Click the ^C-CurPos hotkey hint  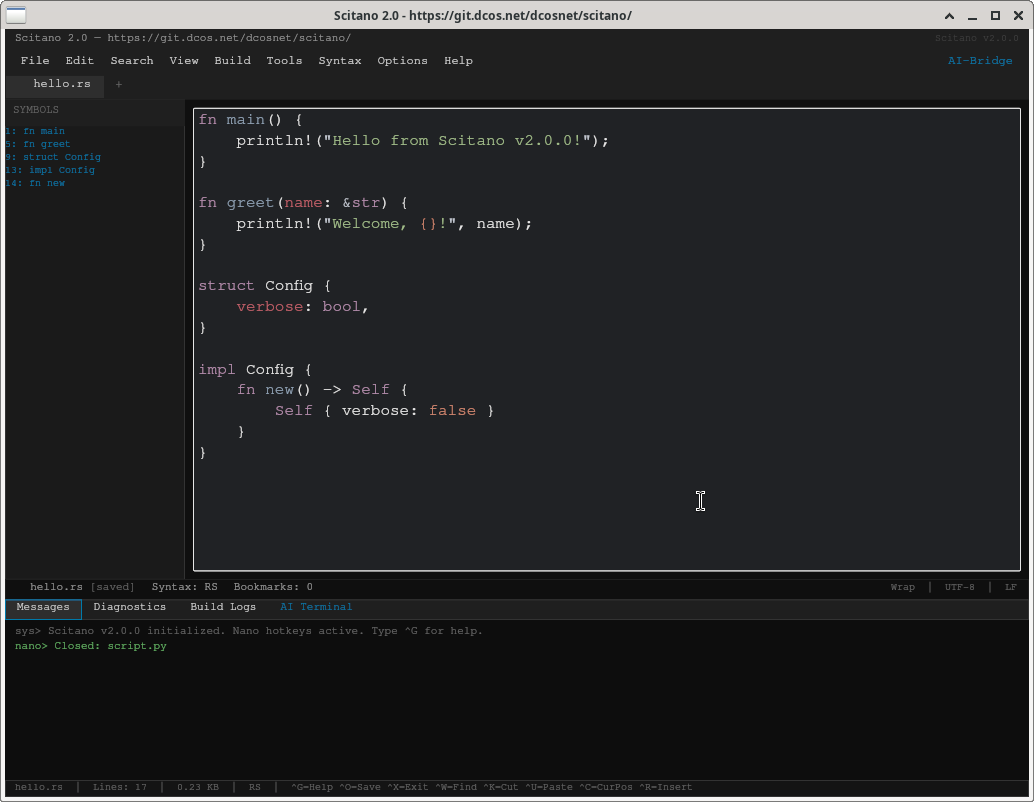605,787
